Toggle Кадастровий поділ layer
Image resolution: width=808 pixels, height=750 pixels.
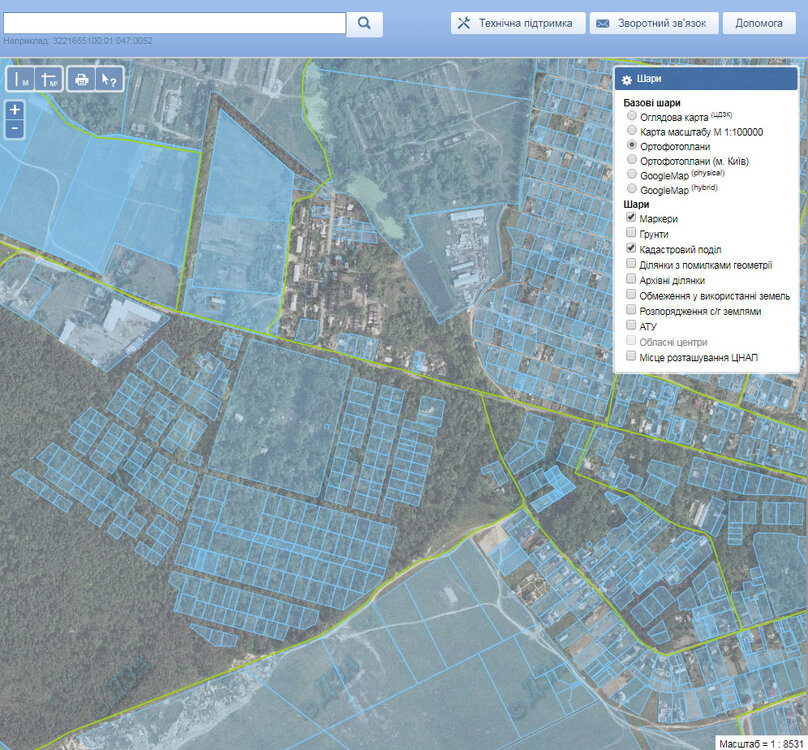click(x=631, y=248)
